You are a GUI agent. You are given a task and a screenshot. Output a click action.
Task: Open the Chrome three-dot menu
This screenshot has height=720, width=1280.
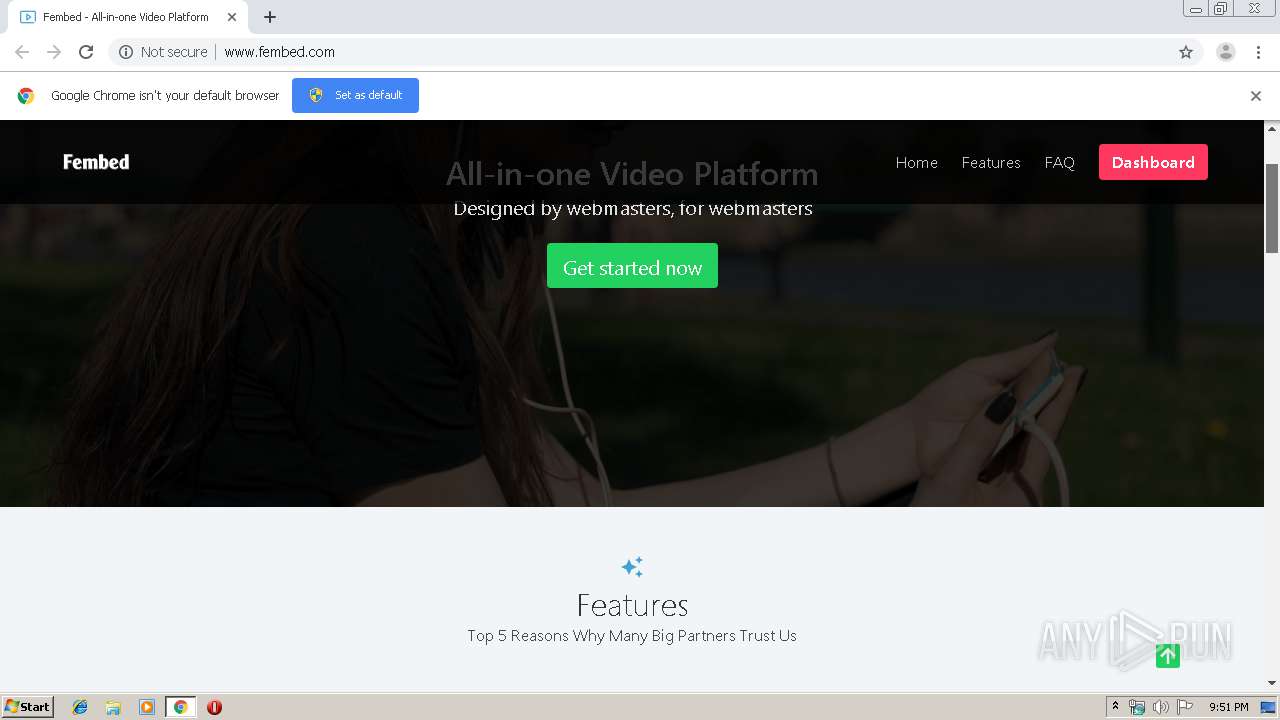(x=1258, y=52)
